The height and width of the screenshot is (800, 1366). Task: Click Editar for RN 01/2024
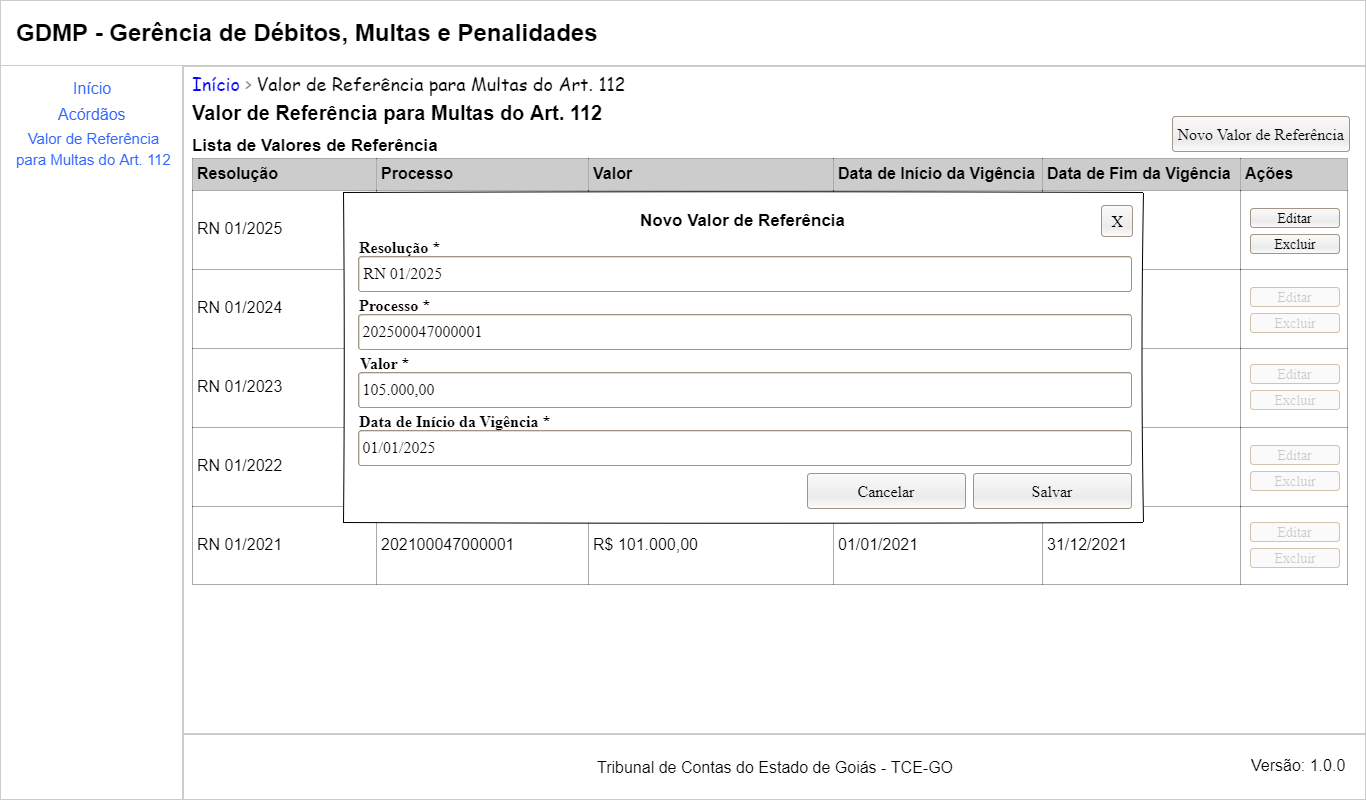[x=1294, y=297]
